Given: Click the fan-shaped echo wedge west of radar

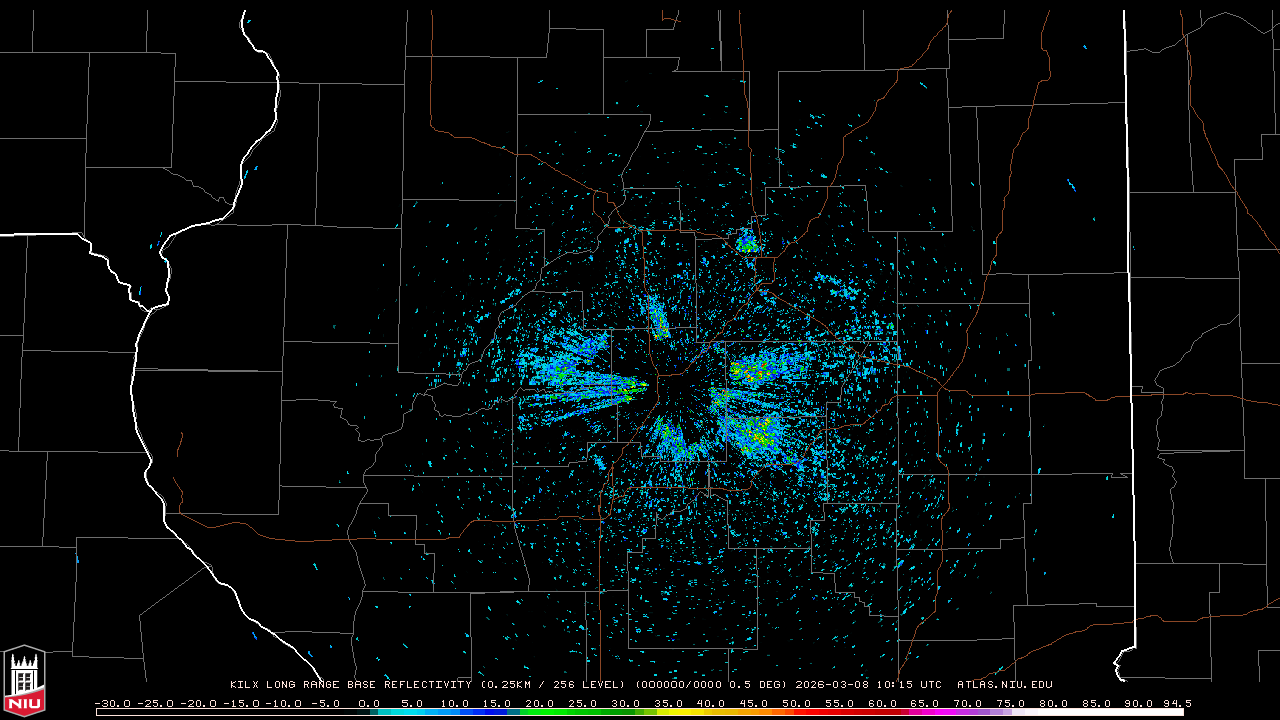Looking at the screenshot, I should pyautogui.click(x=580, y=380).
